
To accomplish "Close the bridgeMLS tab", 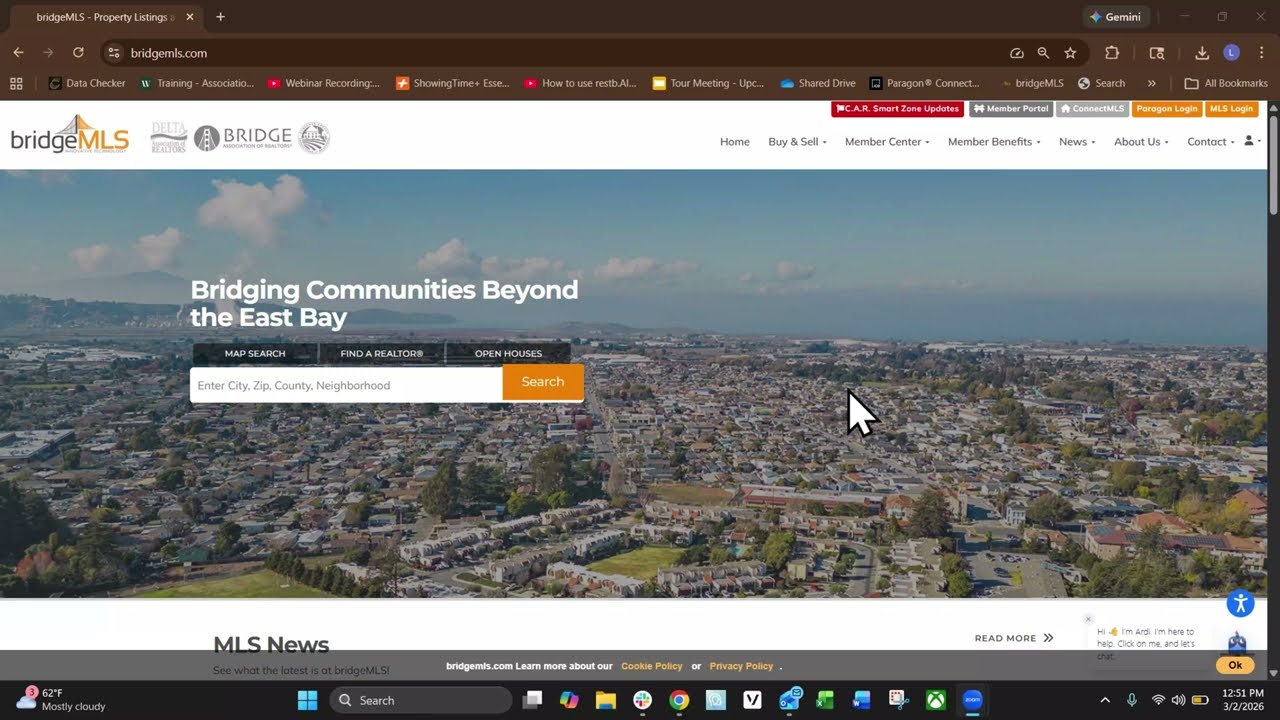I will 190,17.
